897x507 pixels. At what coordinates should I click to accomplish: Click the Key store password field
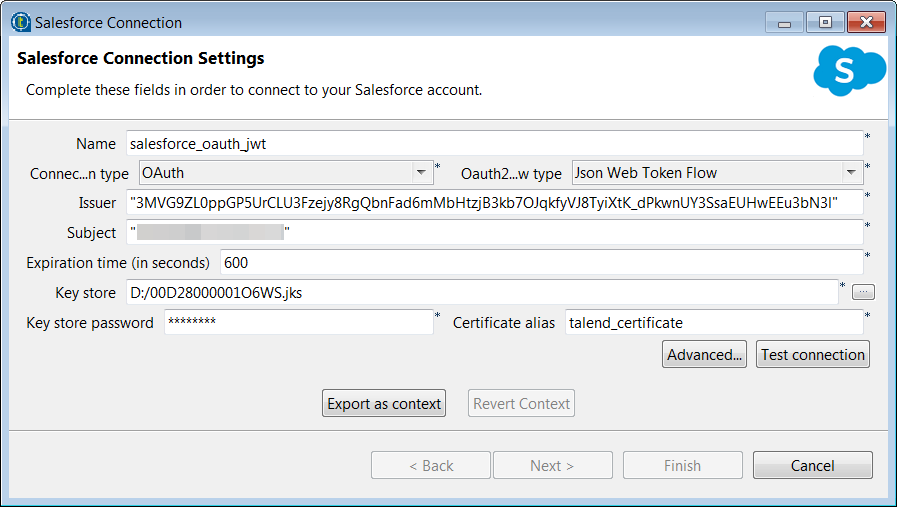point(298,323)
